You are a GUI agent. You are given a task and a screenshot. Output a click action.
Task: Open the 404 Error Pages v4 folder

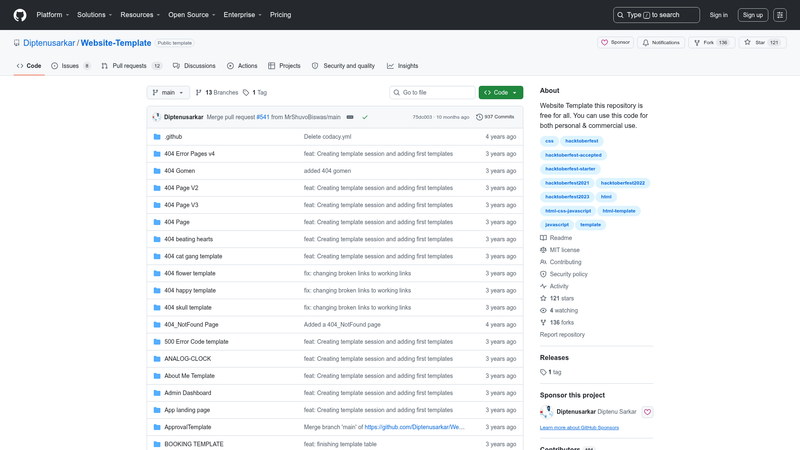[189, 154]
